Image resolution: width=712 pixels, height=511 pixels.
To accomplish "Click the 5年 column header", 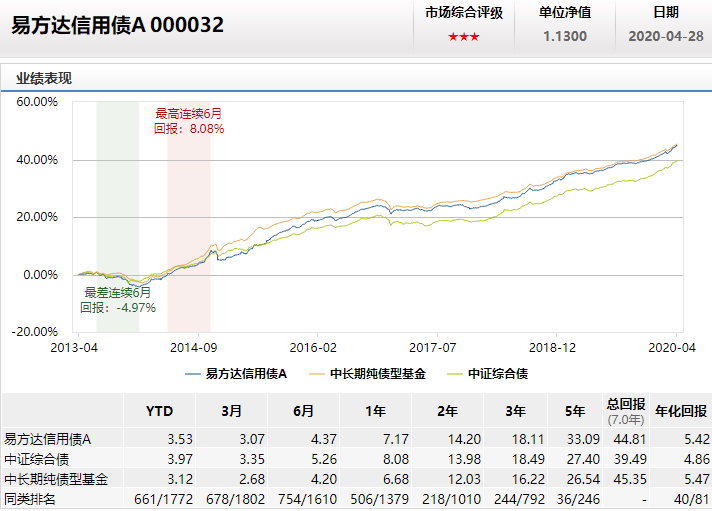I will [x=575, y=412].
